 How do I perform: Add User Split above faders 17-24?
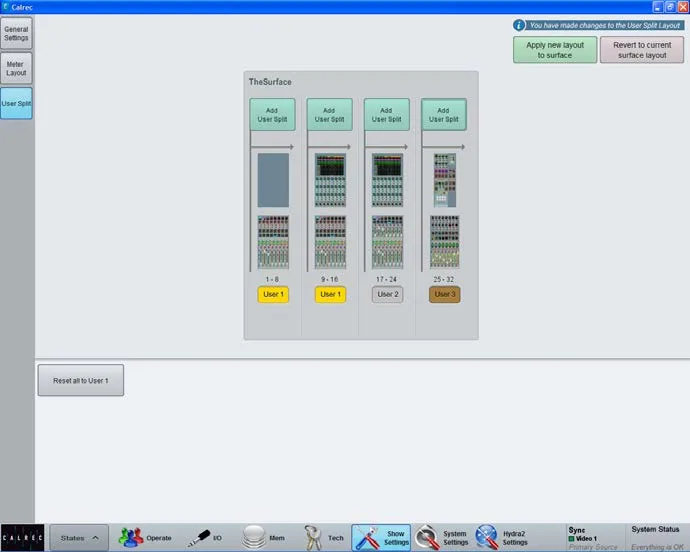coord(387,114)
